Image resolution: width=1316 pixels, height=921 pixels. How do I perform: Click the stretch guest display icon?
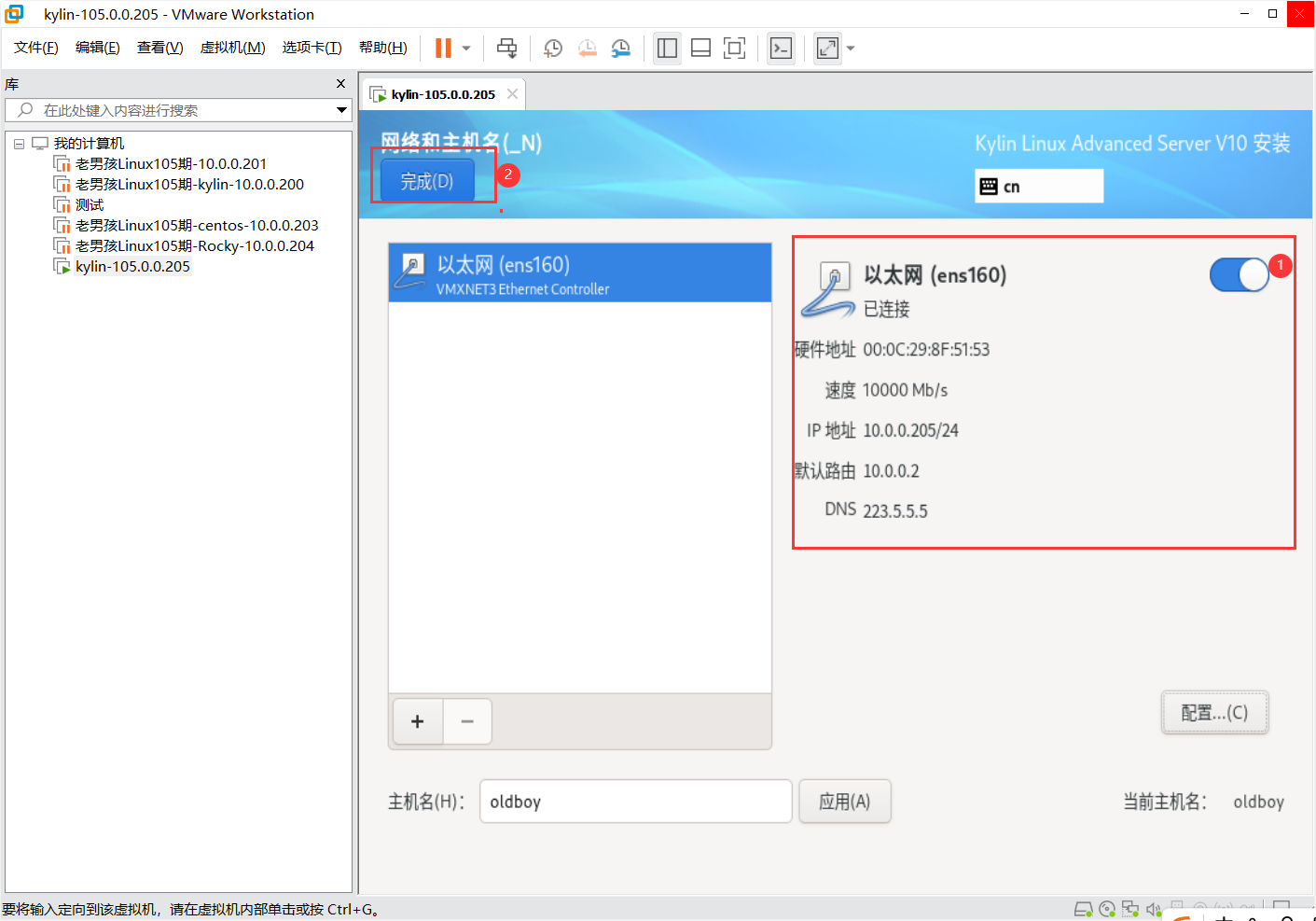(x=827, y=49)
